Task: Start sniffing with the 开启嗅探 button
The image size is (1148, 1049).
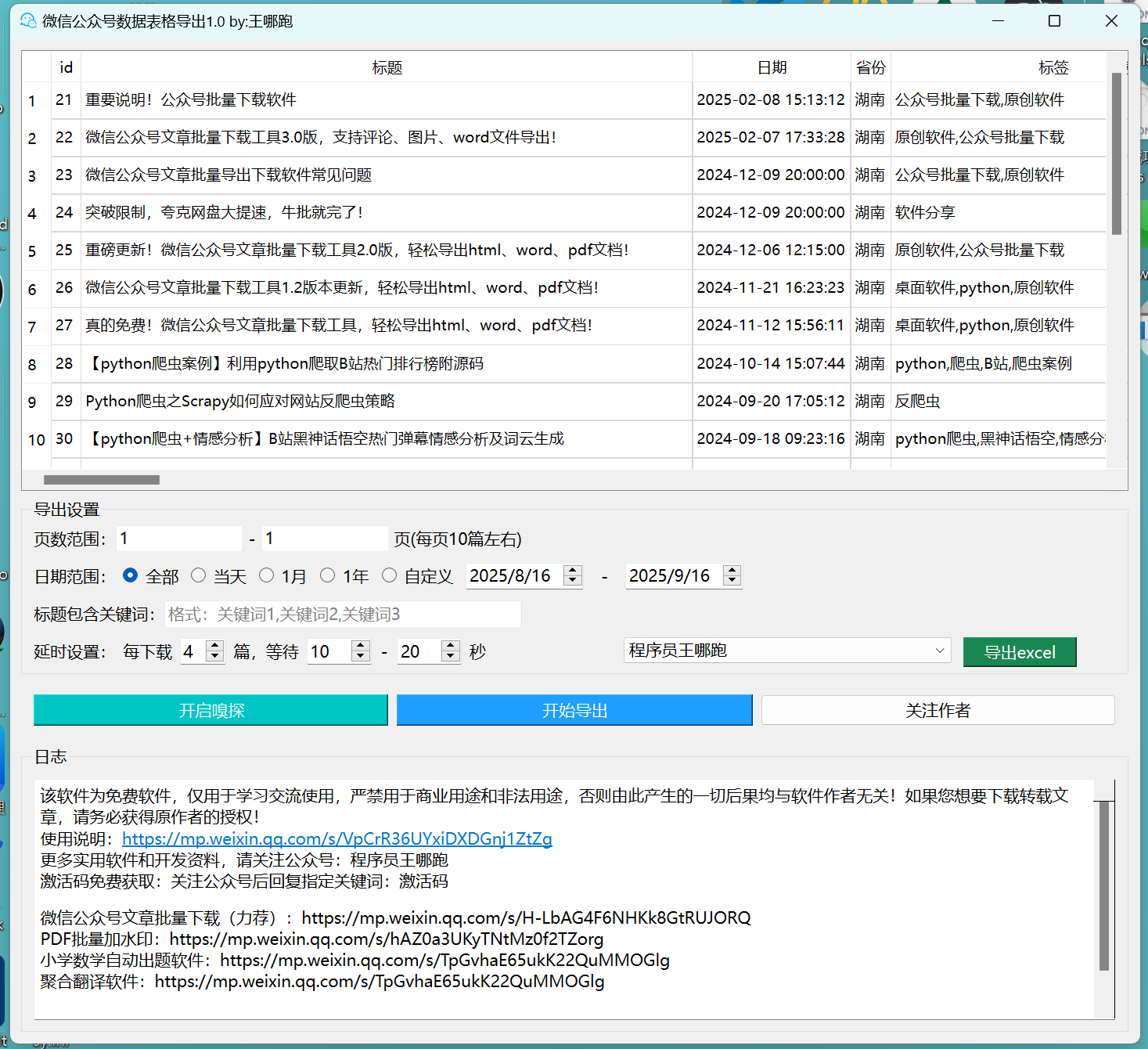Action: coord(211,710)
